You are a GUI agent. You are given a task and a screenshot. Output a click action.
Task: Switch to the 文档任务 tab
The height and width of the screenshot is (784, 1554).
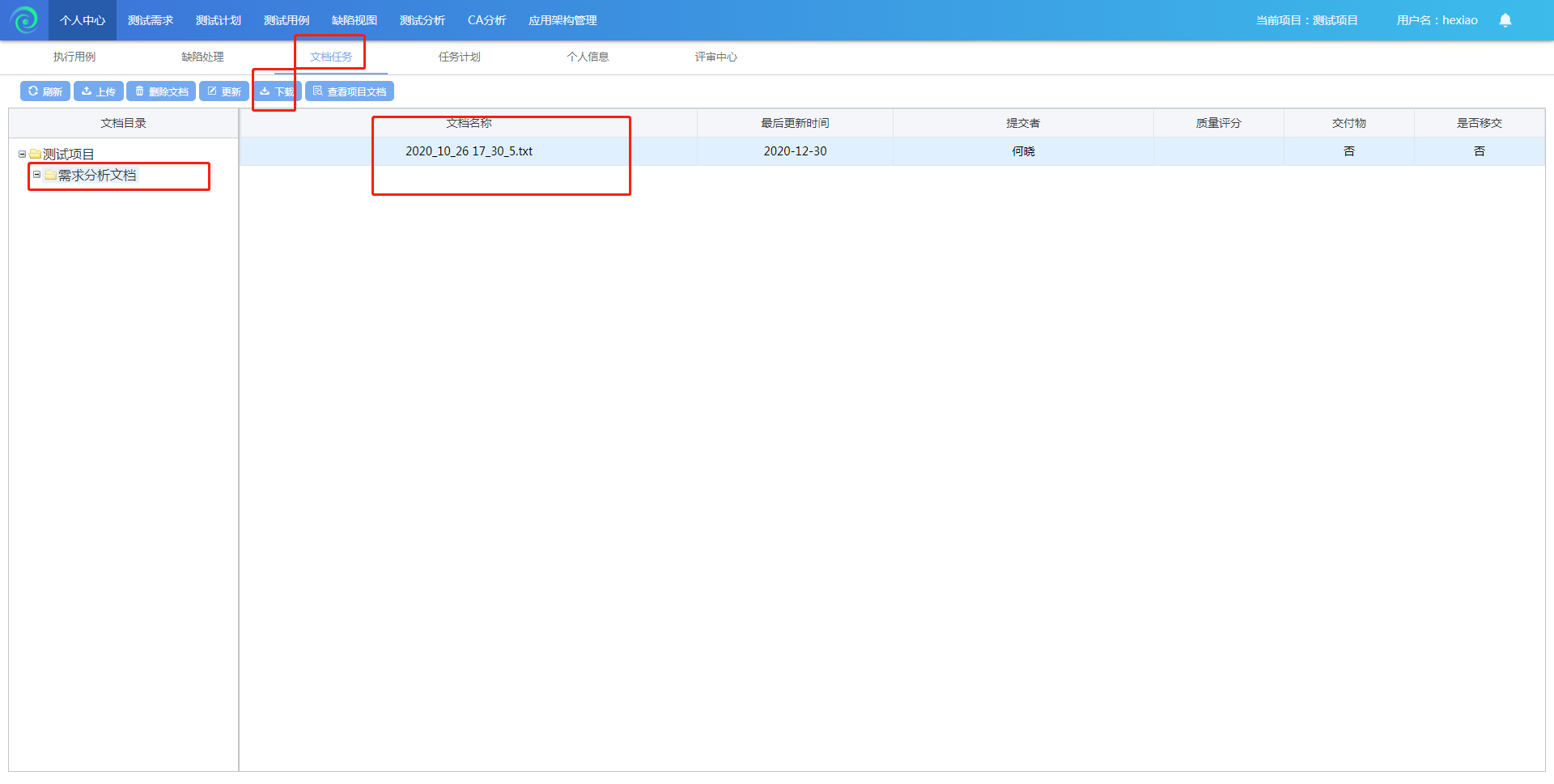click(x=331, y=57)
